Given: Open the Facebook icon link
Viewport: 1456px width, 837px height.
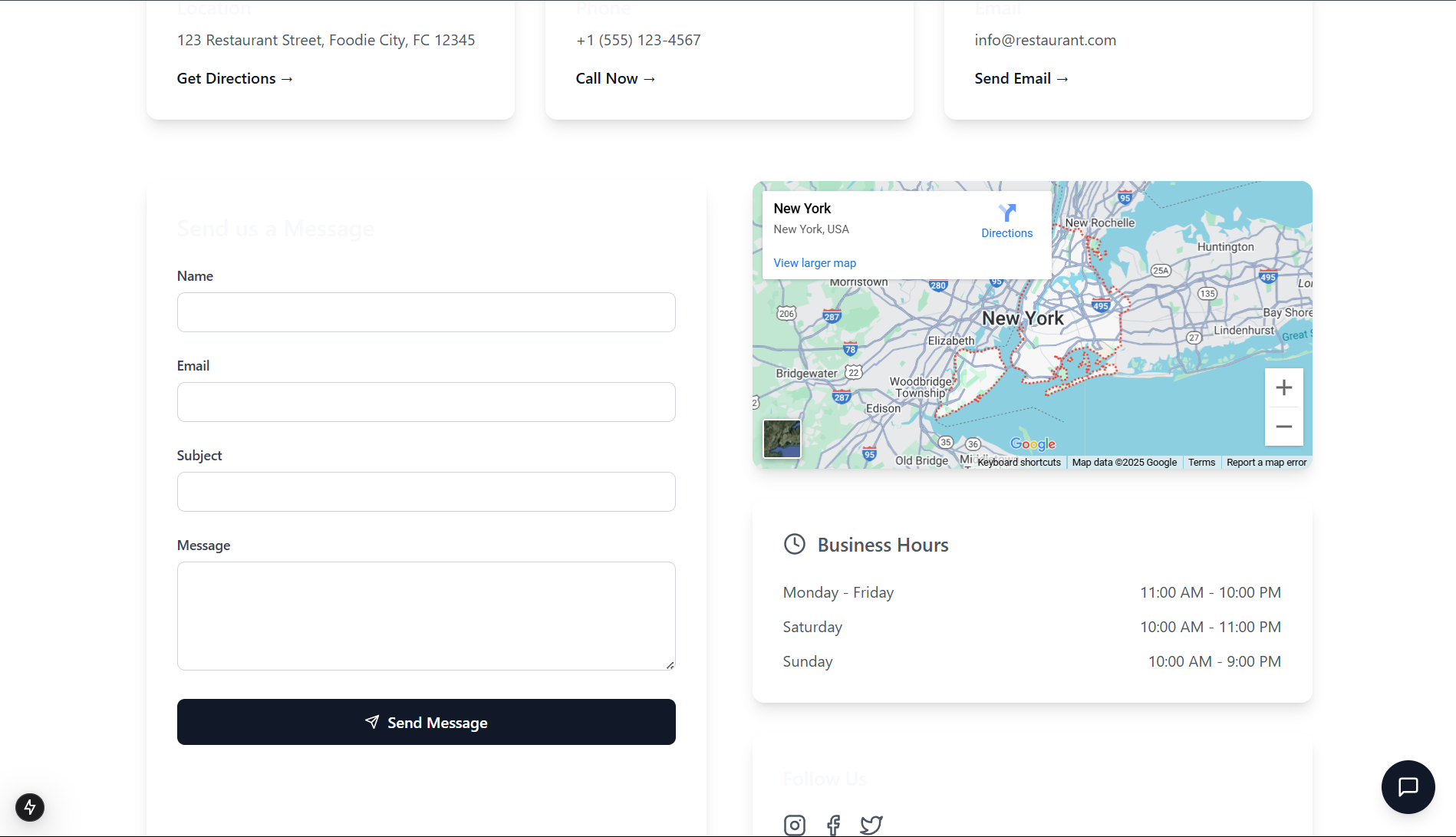Looking at the screenshot, I should 833,825.
